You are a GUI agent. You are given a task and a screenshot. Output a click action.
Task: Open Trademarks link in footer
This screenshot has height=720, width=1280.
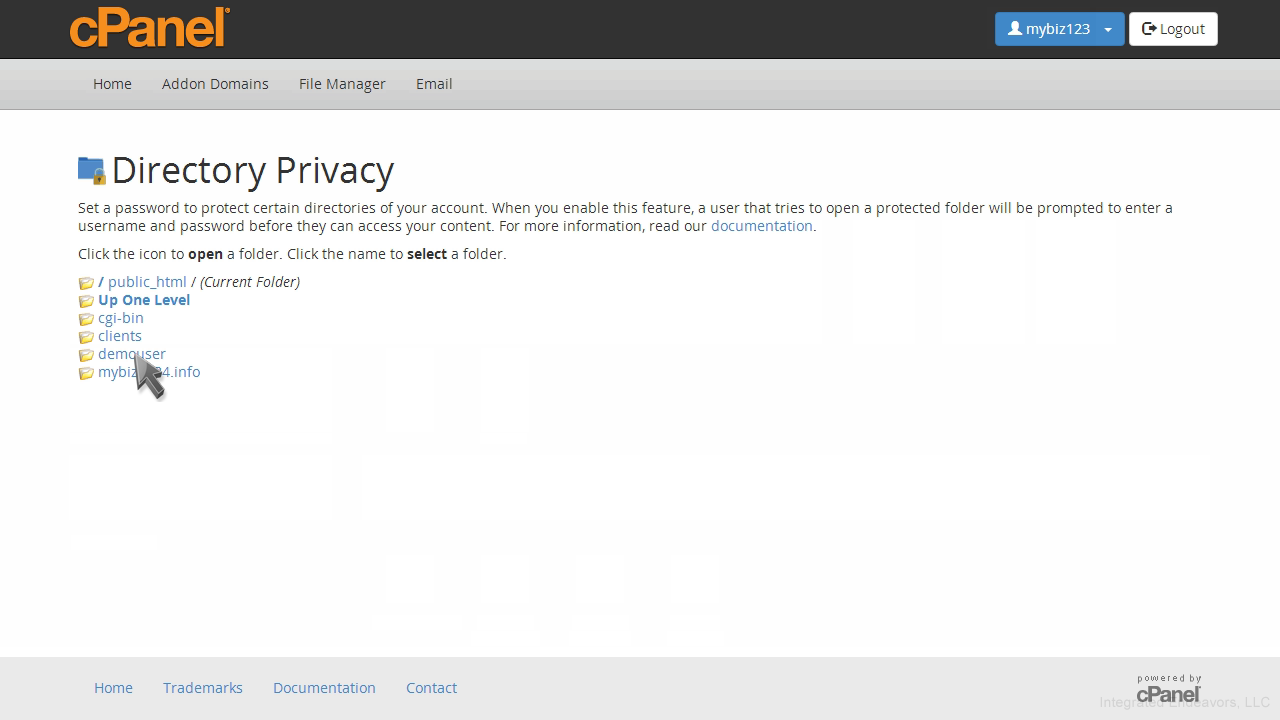click(x=203, y=688)
